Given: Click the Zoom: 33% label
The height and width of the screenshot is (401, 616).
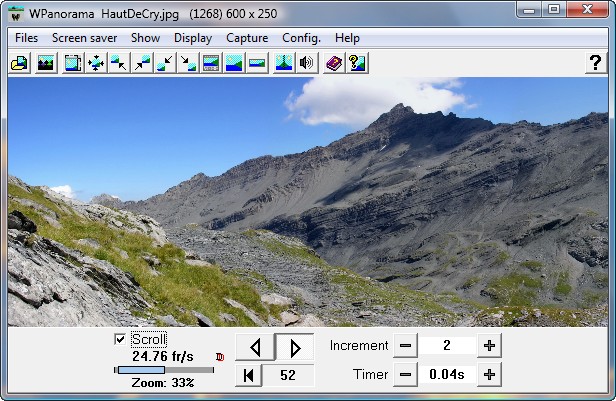Looking at the screenshot, I should [x=163, y=383].
